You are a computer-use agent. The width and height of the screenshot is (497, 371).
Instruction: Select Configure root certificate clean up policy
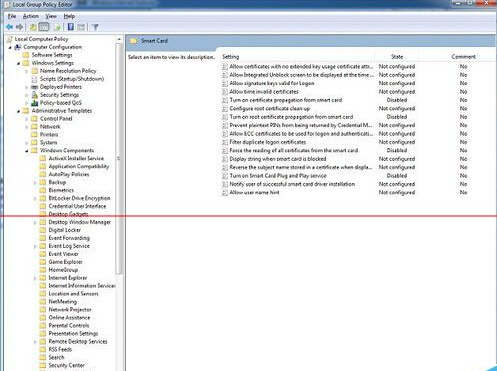click(x=269, y=109)
